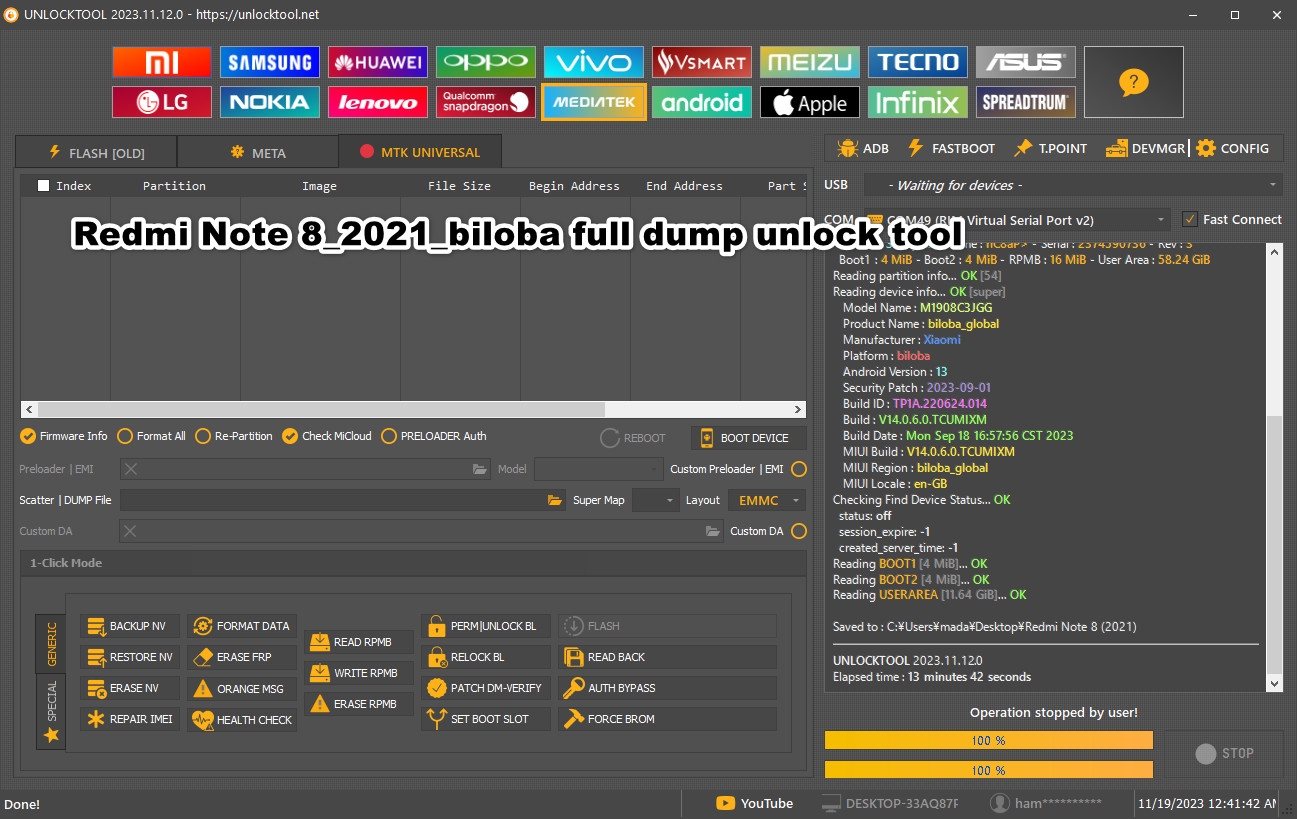Toggle the Check MiCloud option
The height and width of the screenshot is (819, 1297).
coord(290,436)
